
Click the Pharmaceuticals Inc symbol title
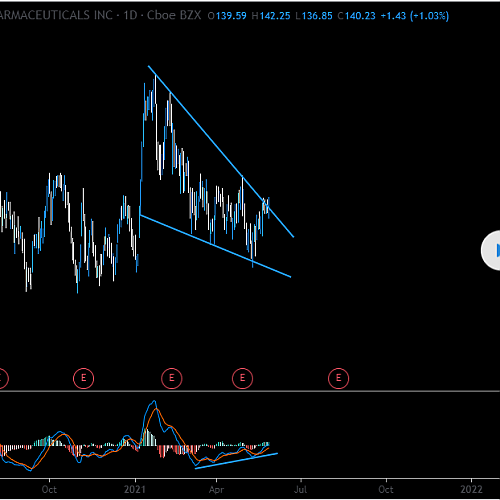click(56, 15)
